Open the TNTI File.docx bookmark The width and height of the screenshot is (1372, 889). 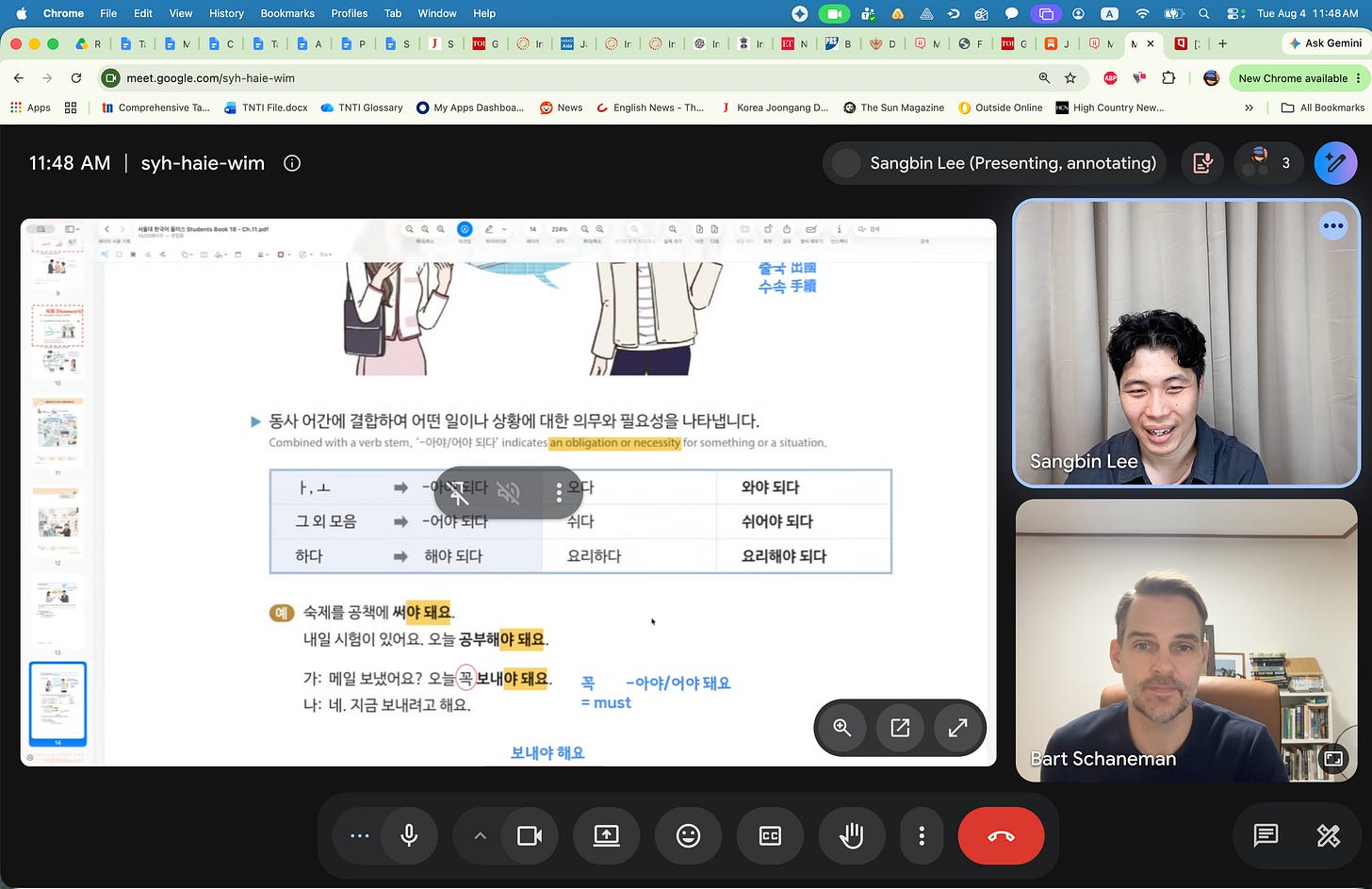click(266, 107)
